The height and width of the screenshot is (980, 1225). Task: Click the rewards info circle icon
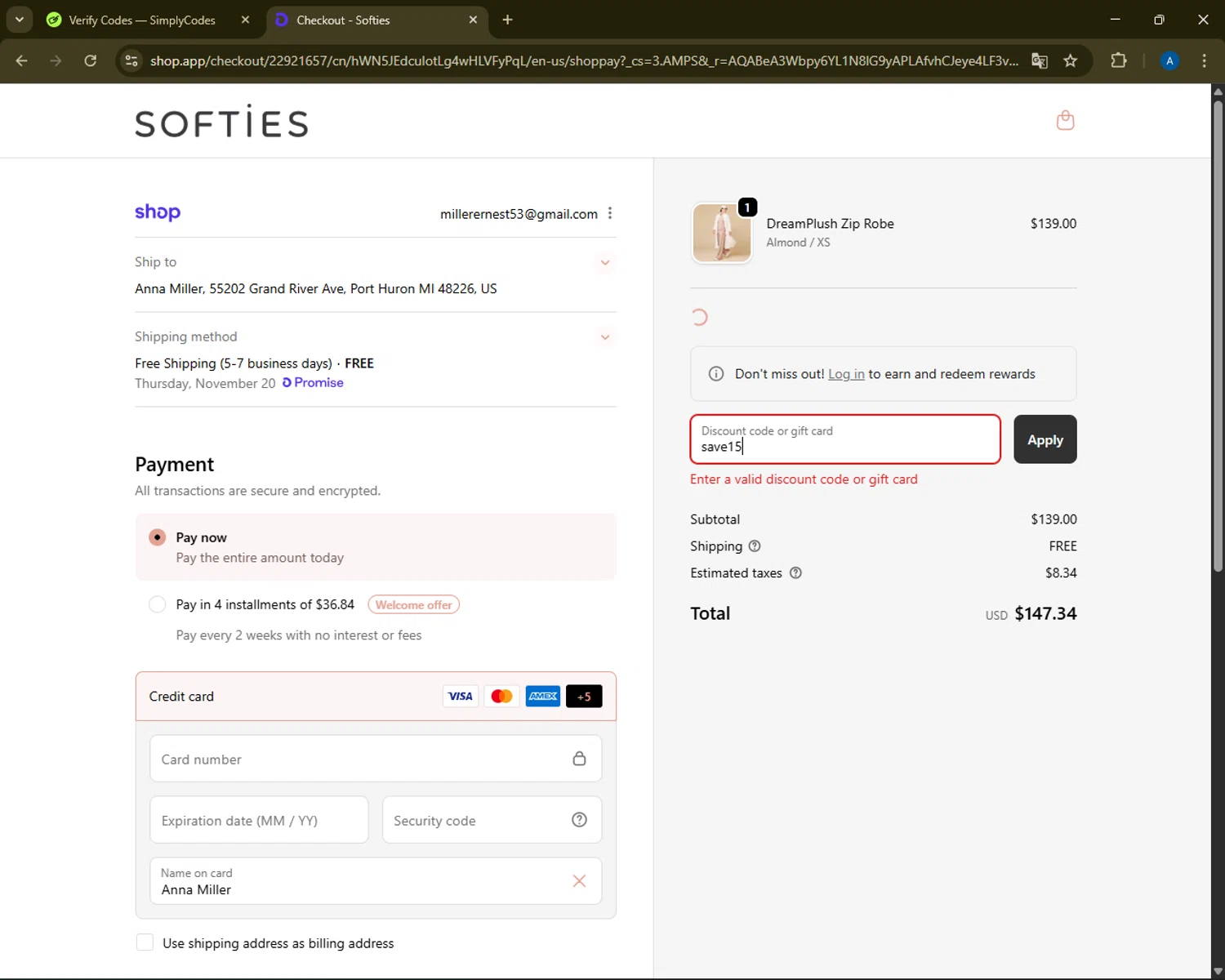(716, 374)
